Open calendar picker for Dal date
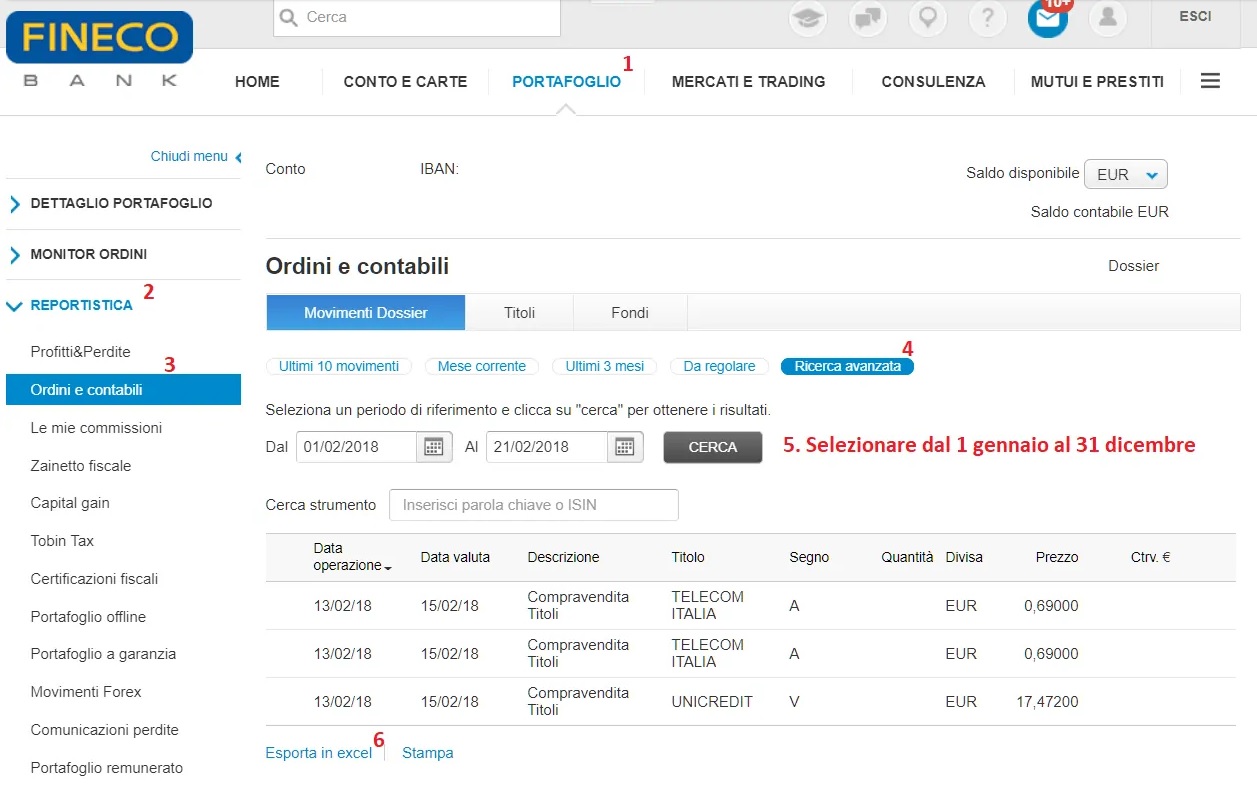This screenshot has width=1257, height=786. pos(434,447)
